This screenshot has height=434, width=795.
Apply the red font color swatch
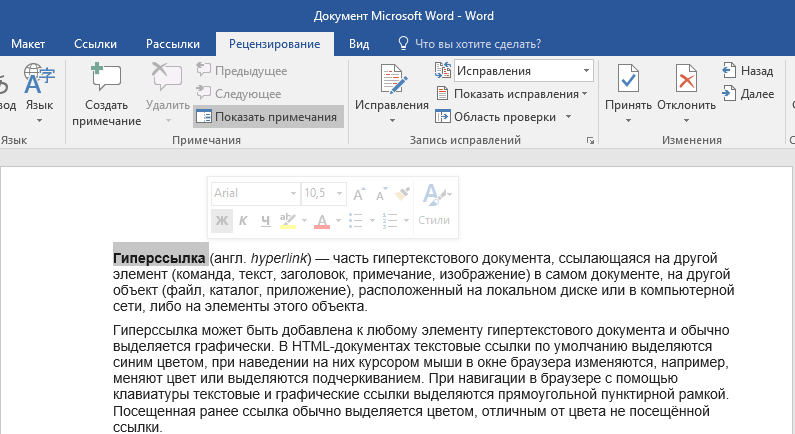tap(322, 220)
